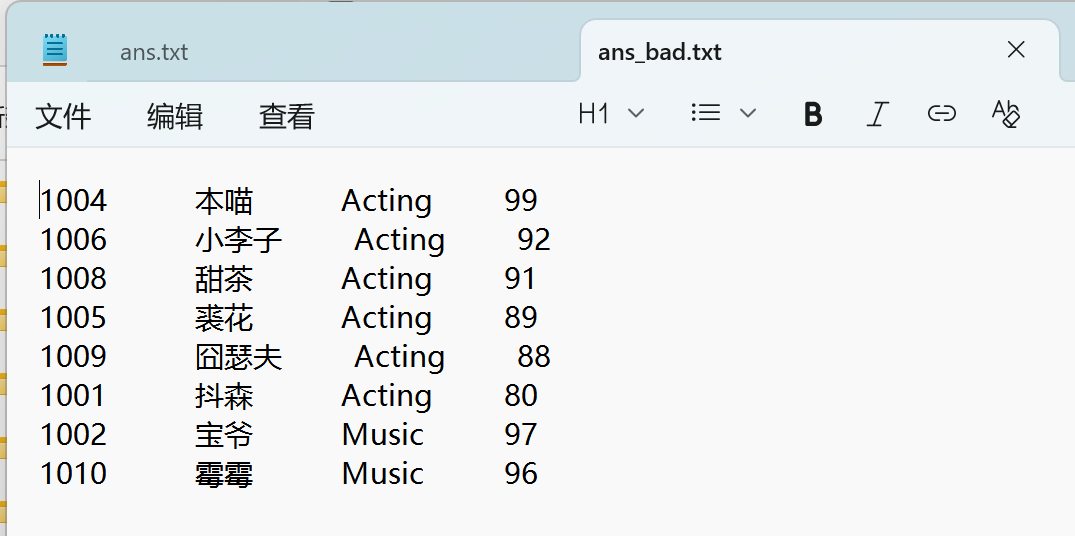Click the word Music in the 霉霉 row
The width and height of the screenshot is (1075, 536).
point(382,474)
